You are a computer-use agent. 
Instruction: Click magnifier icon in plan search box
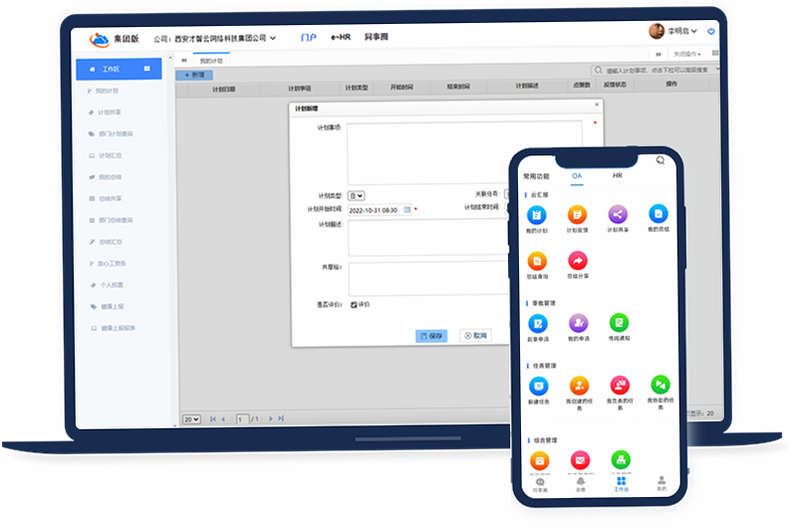pyautogui.click(x=598, y=70)
